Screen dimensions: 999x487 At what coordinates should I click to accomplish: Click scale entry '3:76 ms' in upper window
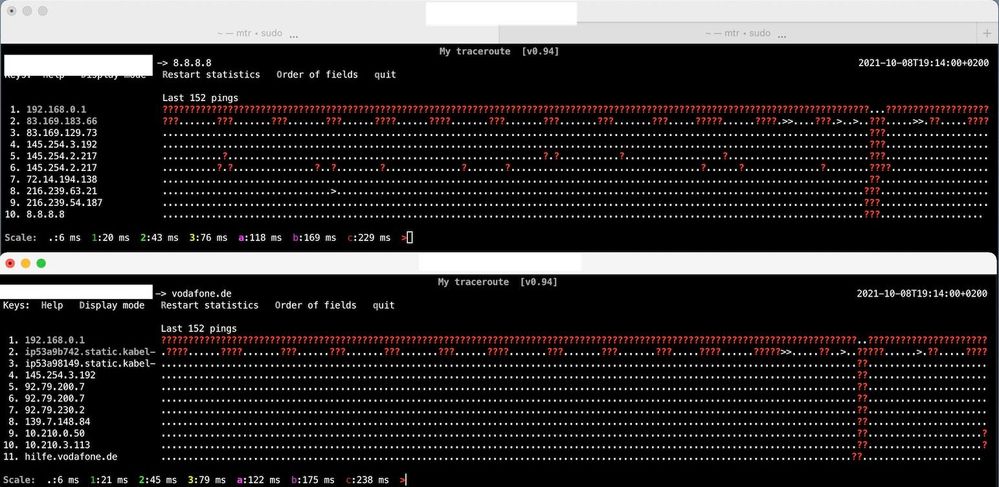pos(208,238)
